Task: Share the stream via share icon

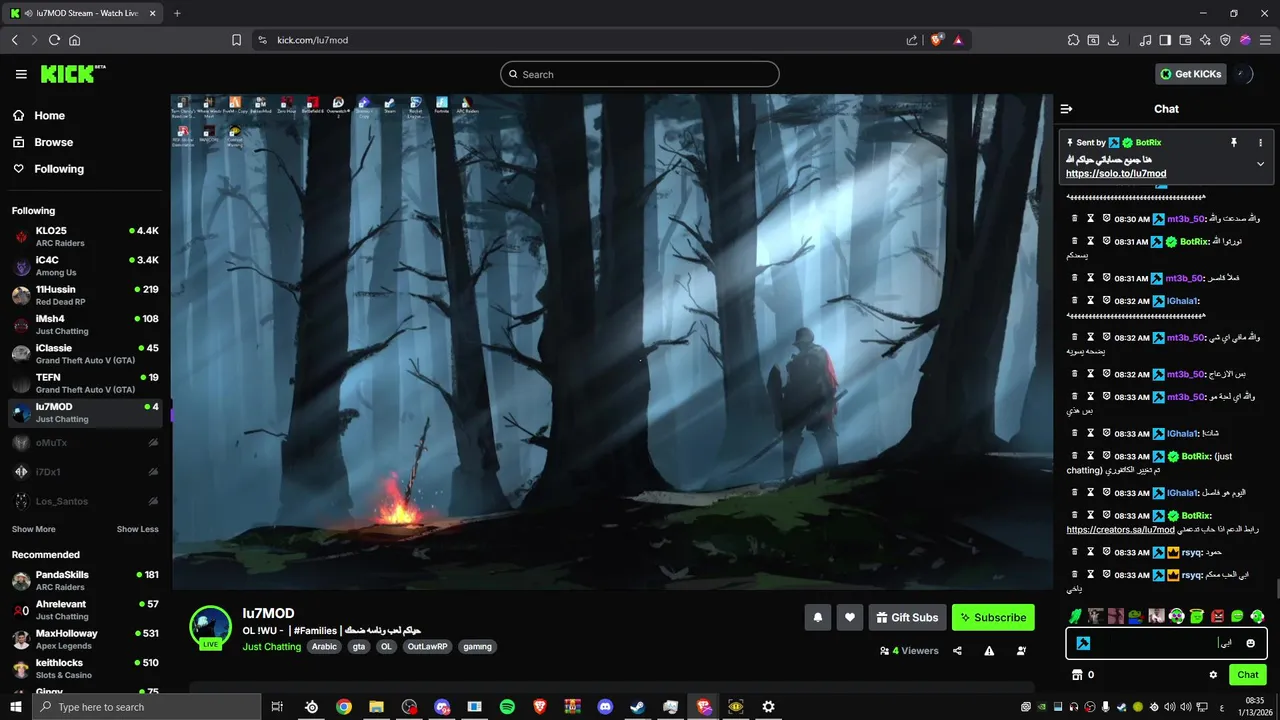Action: tap(957, 651)
